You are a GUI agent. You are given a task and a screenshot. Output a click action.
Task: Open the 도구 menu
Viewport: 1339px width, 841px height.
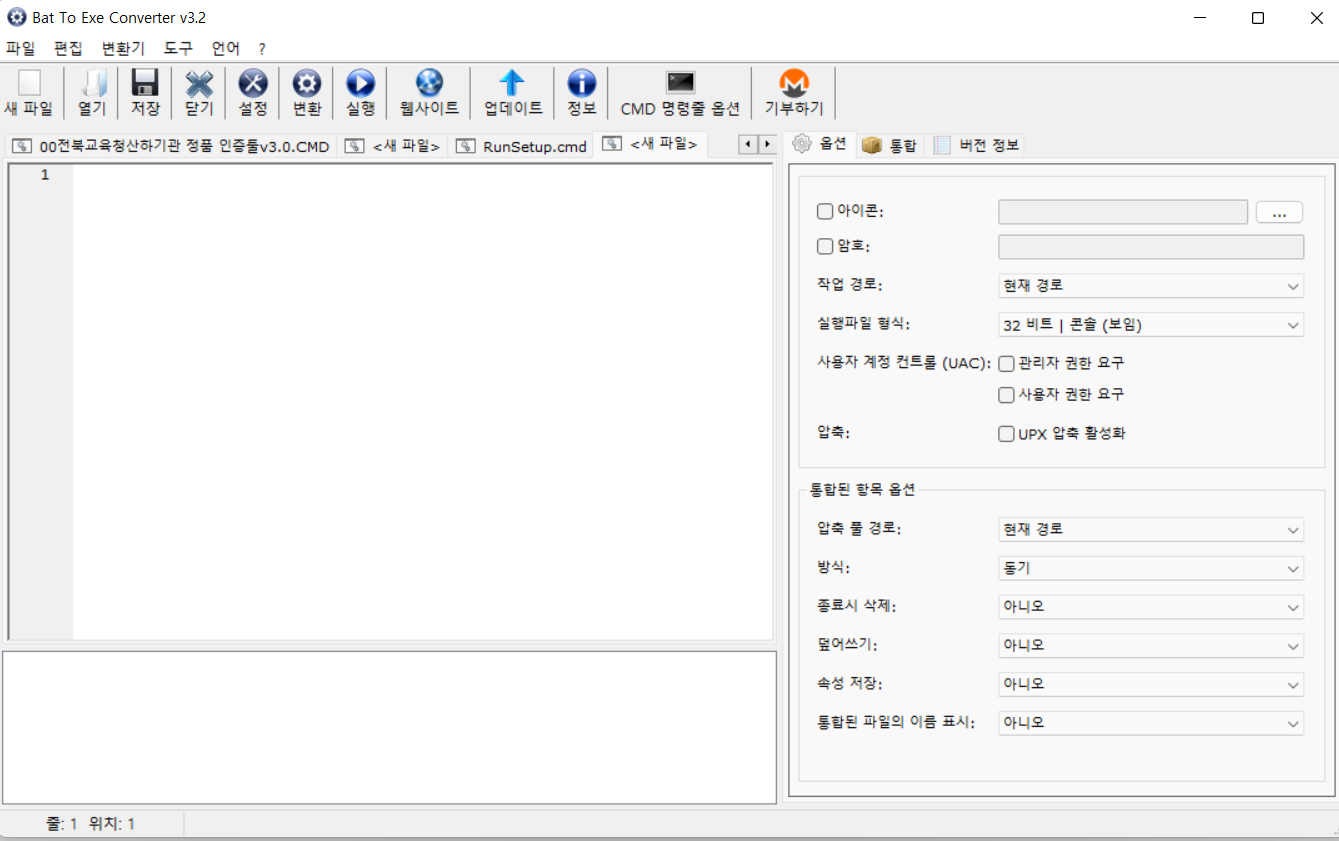178,48
